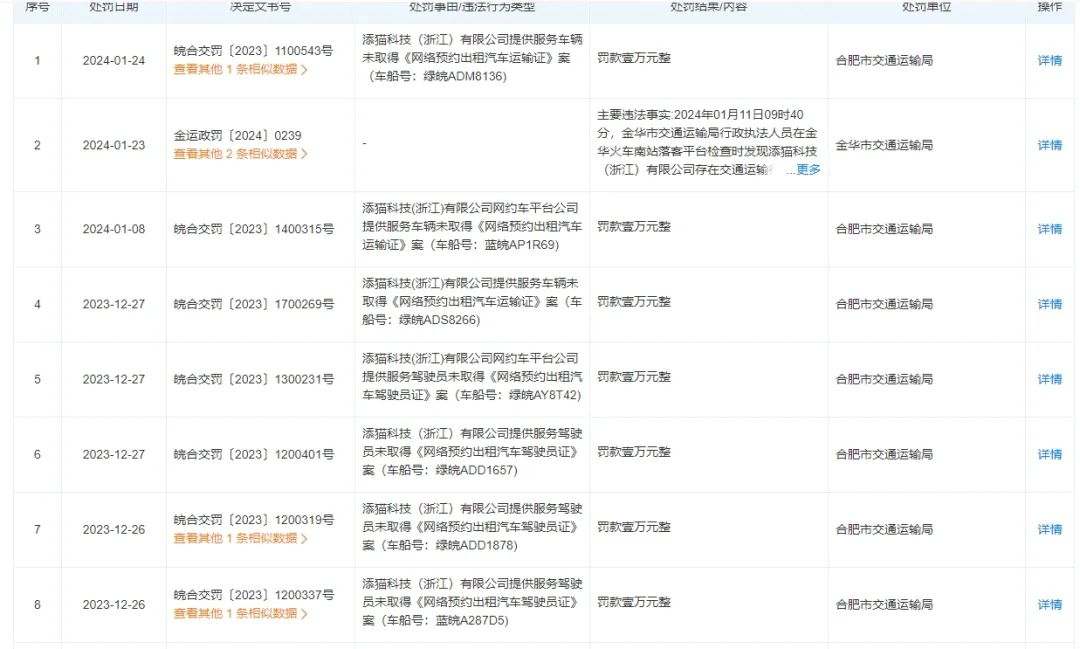This screenshot has height=649, width=1080.
Task: Open details for record 金运政罚〔2024〕0239
Action: (x=1048, y=145)
